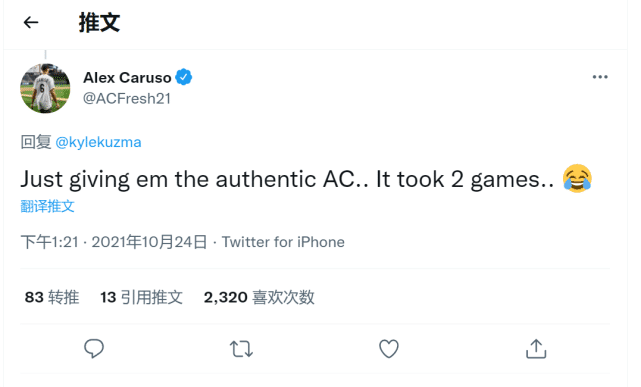Click the tweet text about authentic AC

287,179
